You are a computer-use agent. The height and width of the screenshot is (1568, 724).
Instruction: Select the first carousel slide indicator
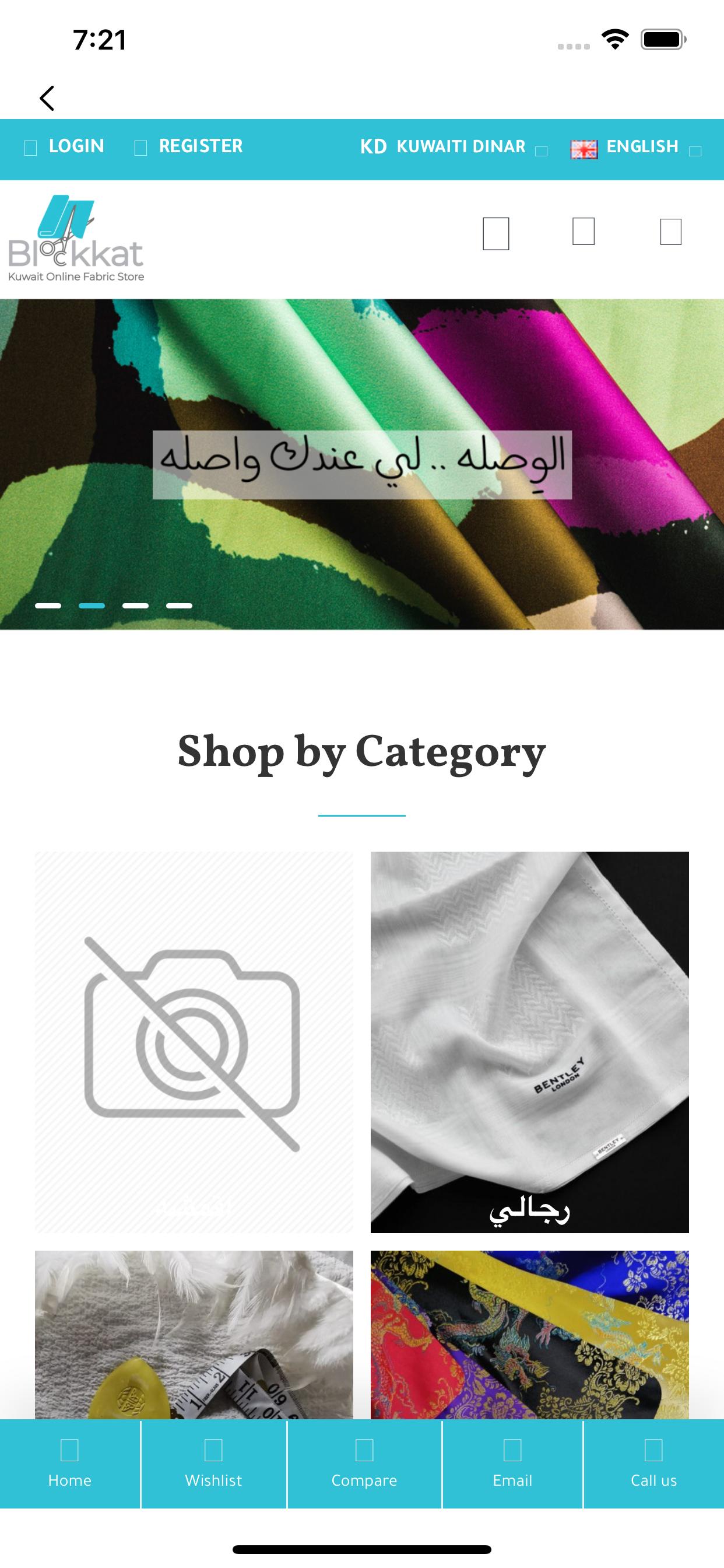pyautogui.click(x=48, y=605)
